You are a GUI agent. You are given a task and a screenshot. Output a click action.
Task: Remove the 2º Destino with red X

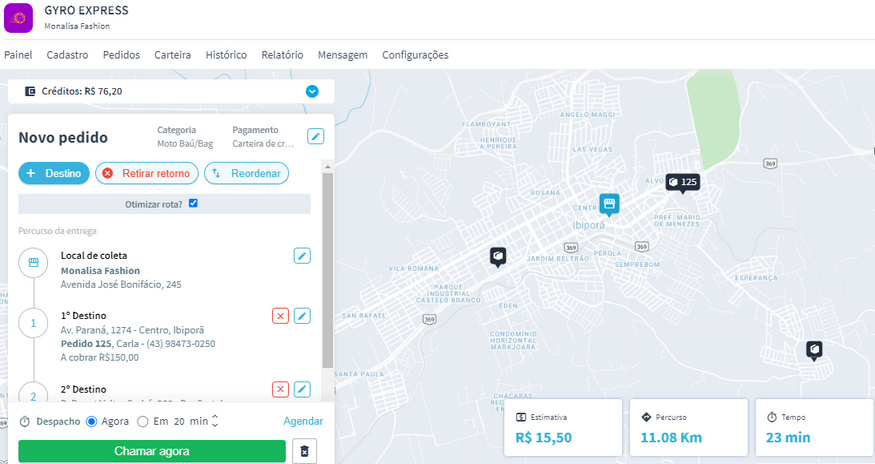point(280,389)
